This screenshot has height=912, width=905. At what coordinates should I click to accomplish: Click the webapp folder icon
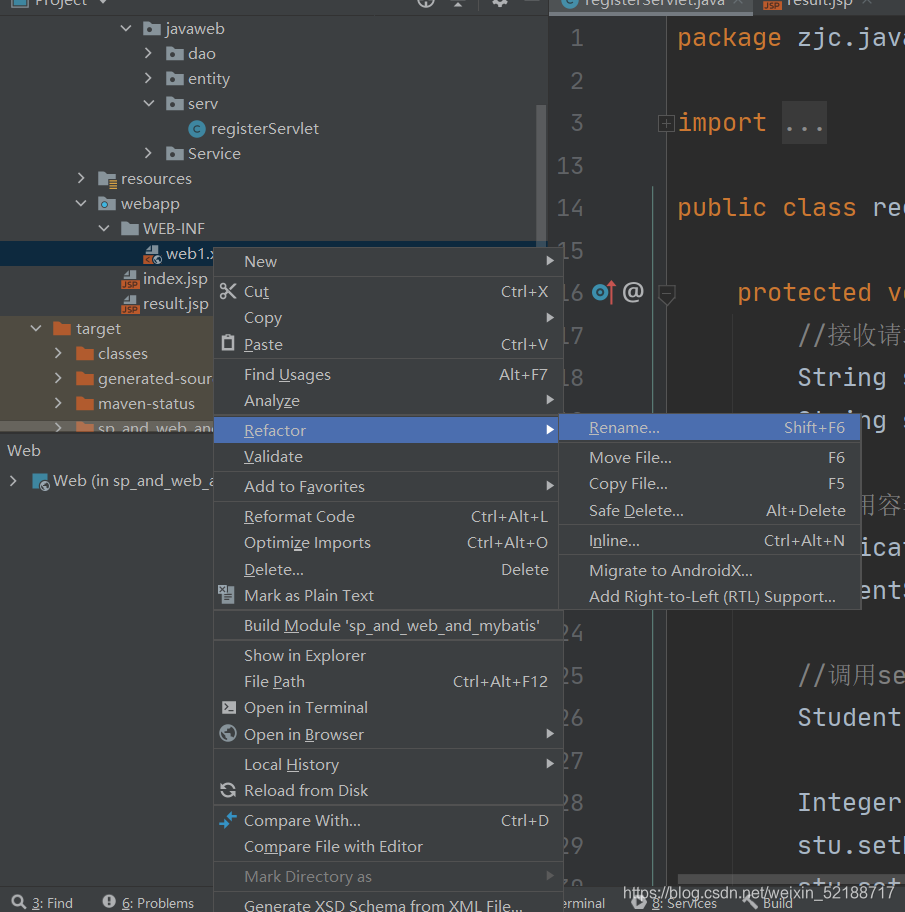tap(106, 204)
